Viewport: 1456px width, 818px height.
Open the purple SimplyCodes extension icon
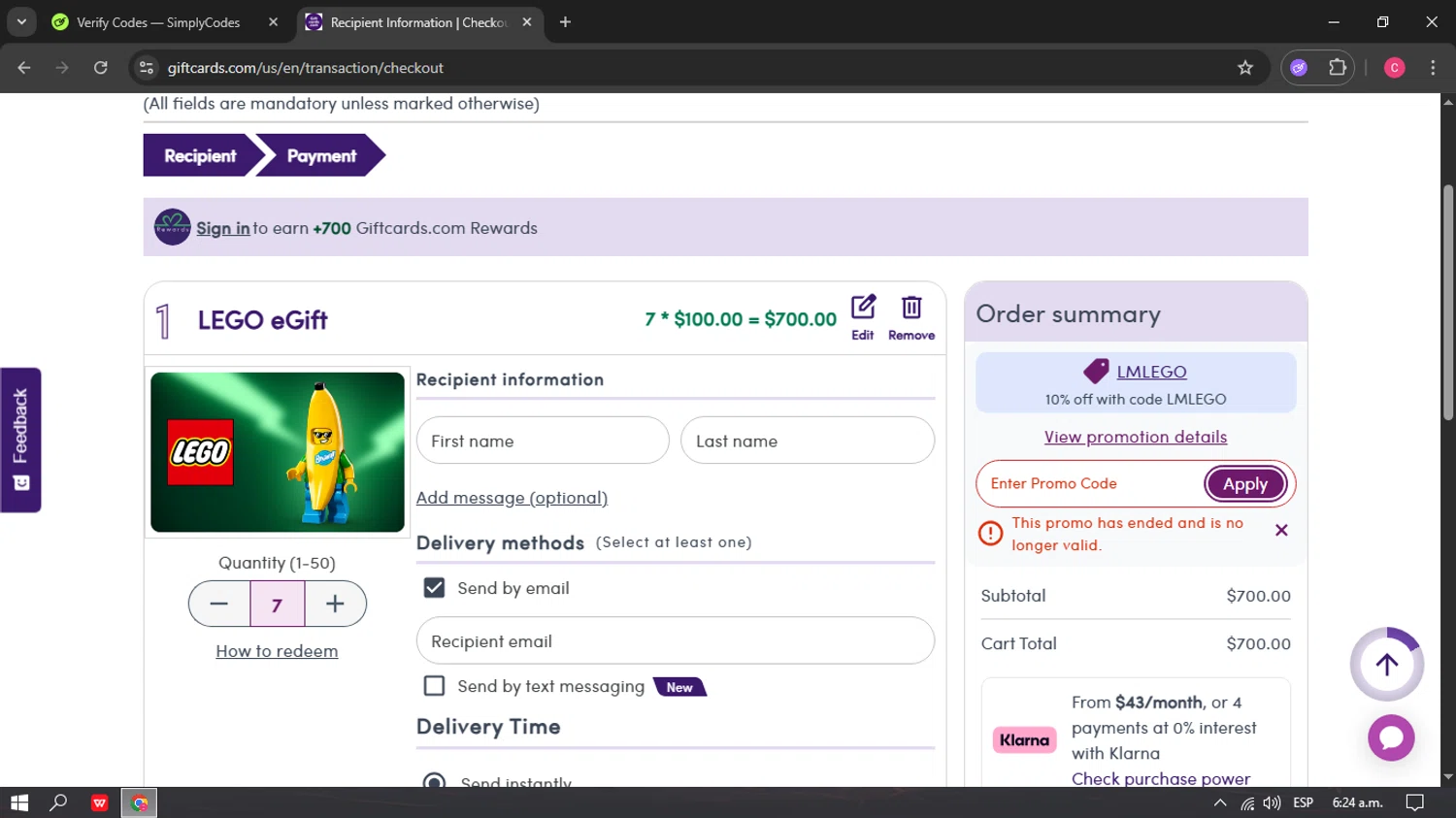coord(1299,68)
